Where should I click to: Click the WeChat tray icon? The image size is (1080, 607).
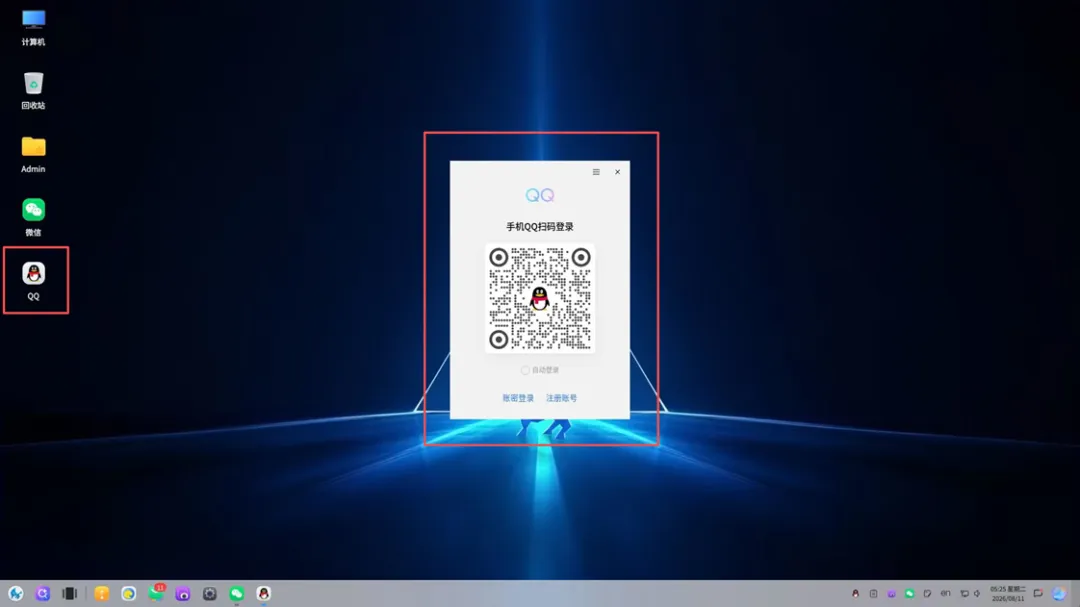pyautogui.click(x=910, y=593)
